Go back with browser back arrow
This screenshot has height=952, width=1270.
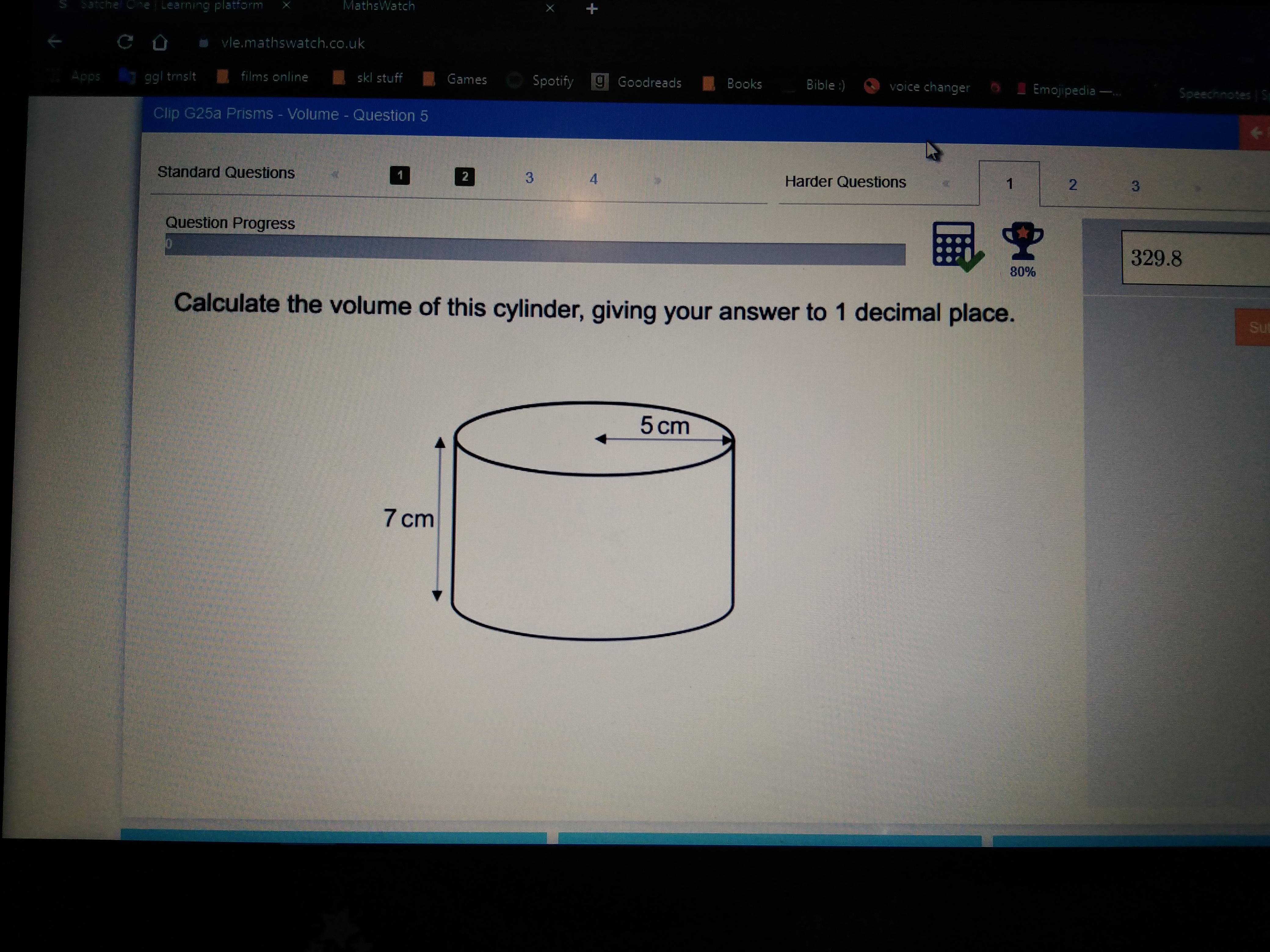55,41
